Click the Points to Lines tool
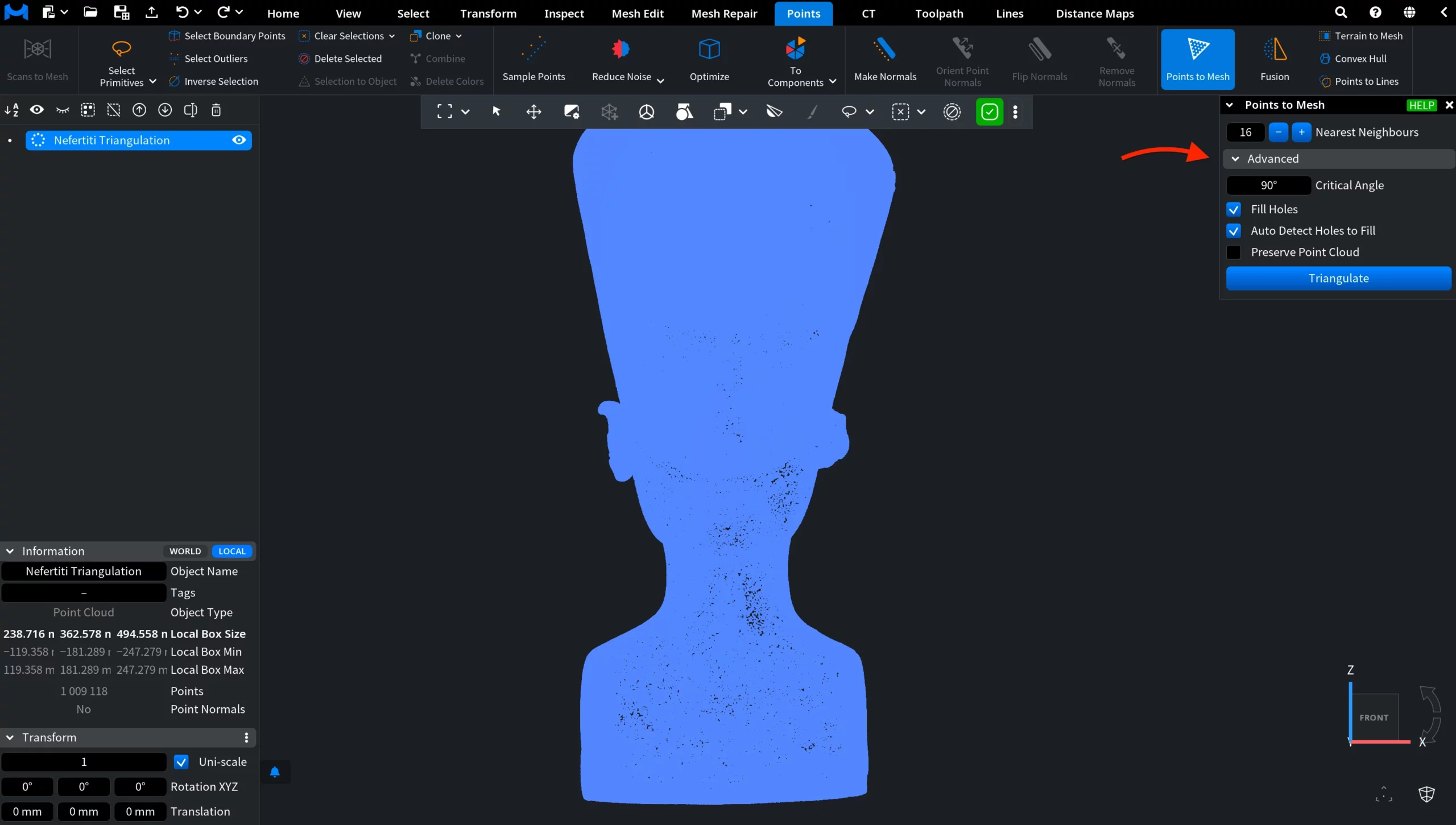This screenshot has width=1456, height=825. click(1359, 81)
